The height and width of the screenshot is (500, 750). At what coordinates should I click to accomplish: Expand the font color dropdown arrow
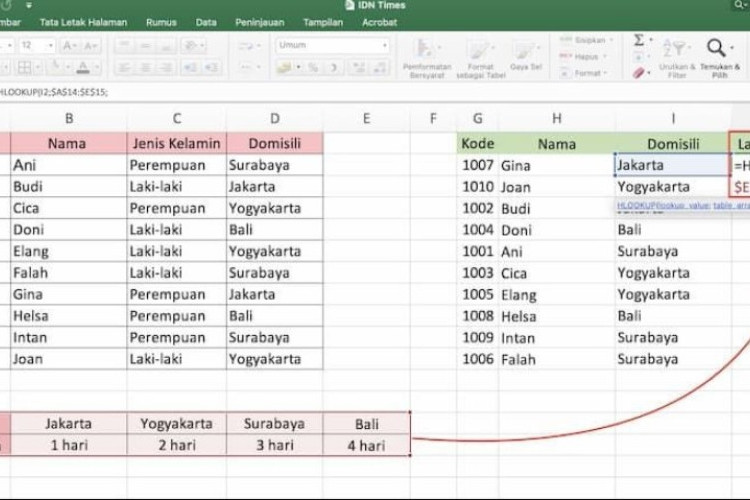tap(96, 67)
